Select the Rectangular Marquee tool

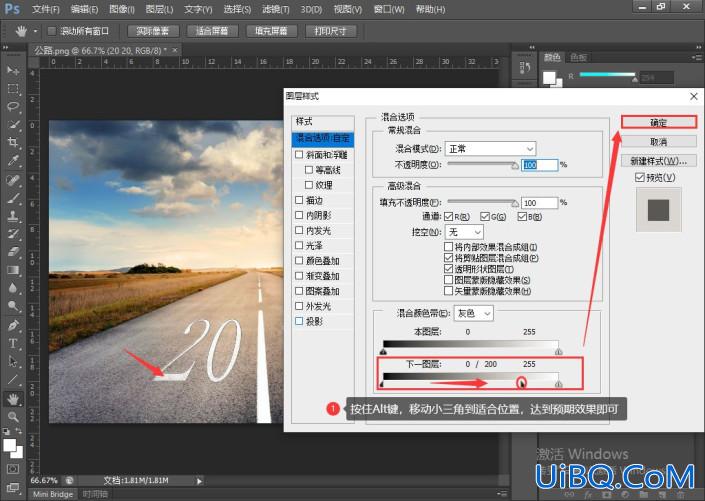[x=13, y=89]
